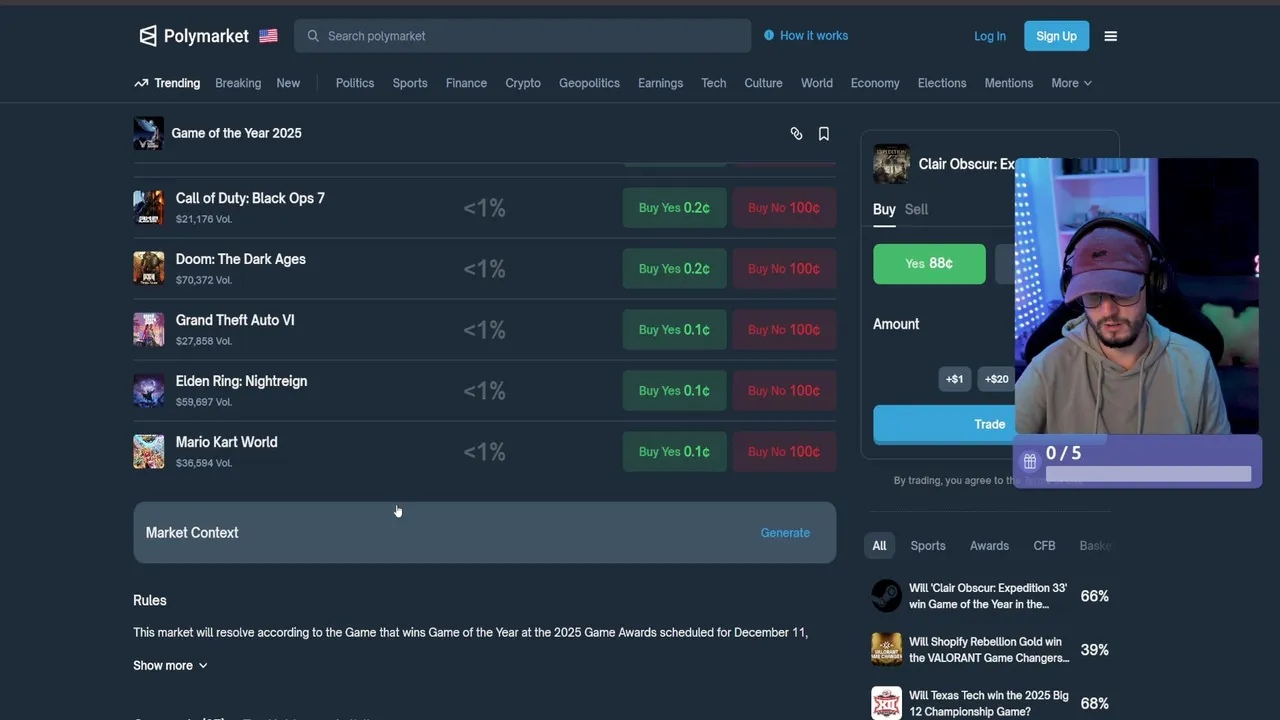Click the Trending arrow icon
The image size is (1280, 720).
click(141, 83)
